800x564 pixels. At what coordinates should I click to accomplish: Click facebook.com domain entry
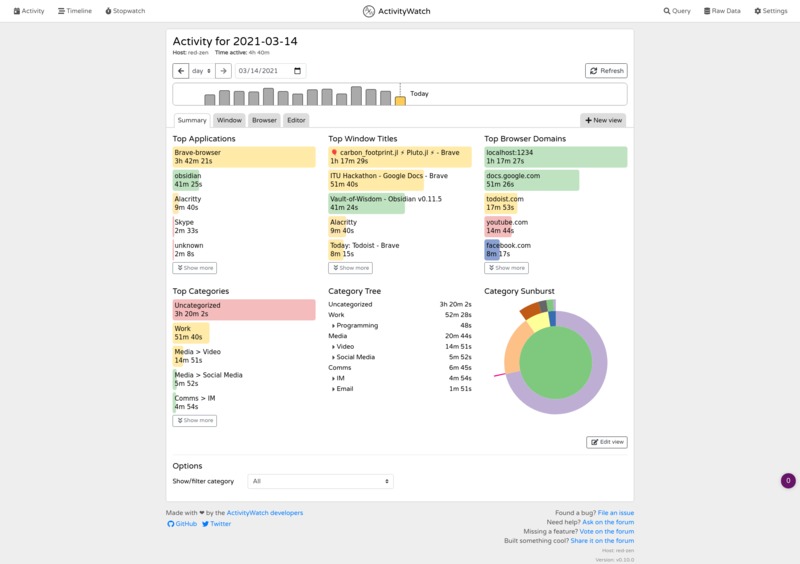coord(508,250)
